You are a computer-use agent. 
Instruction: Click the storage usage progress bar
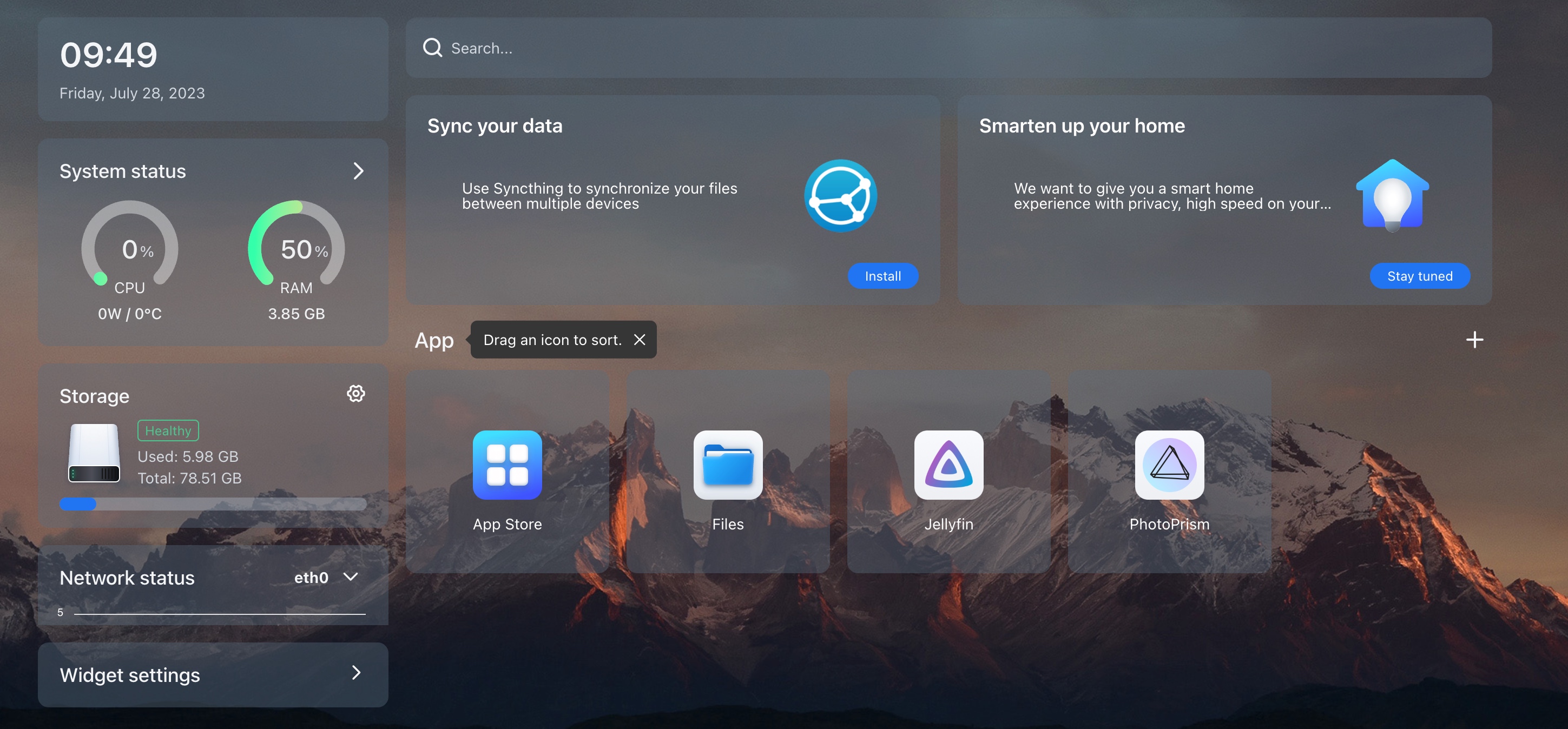click(213, 504)
